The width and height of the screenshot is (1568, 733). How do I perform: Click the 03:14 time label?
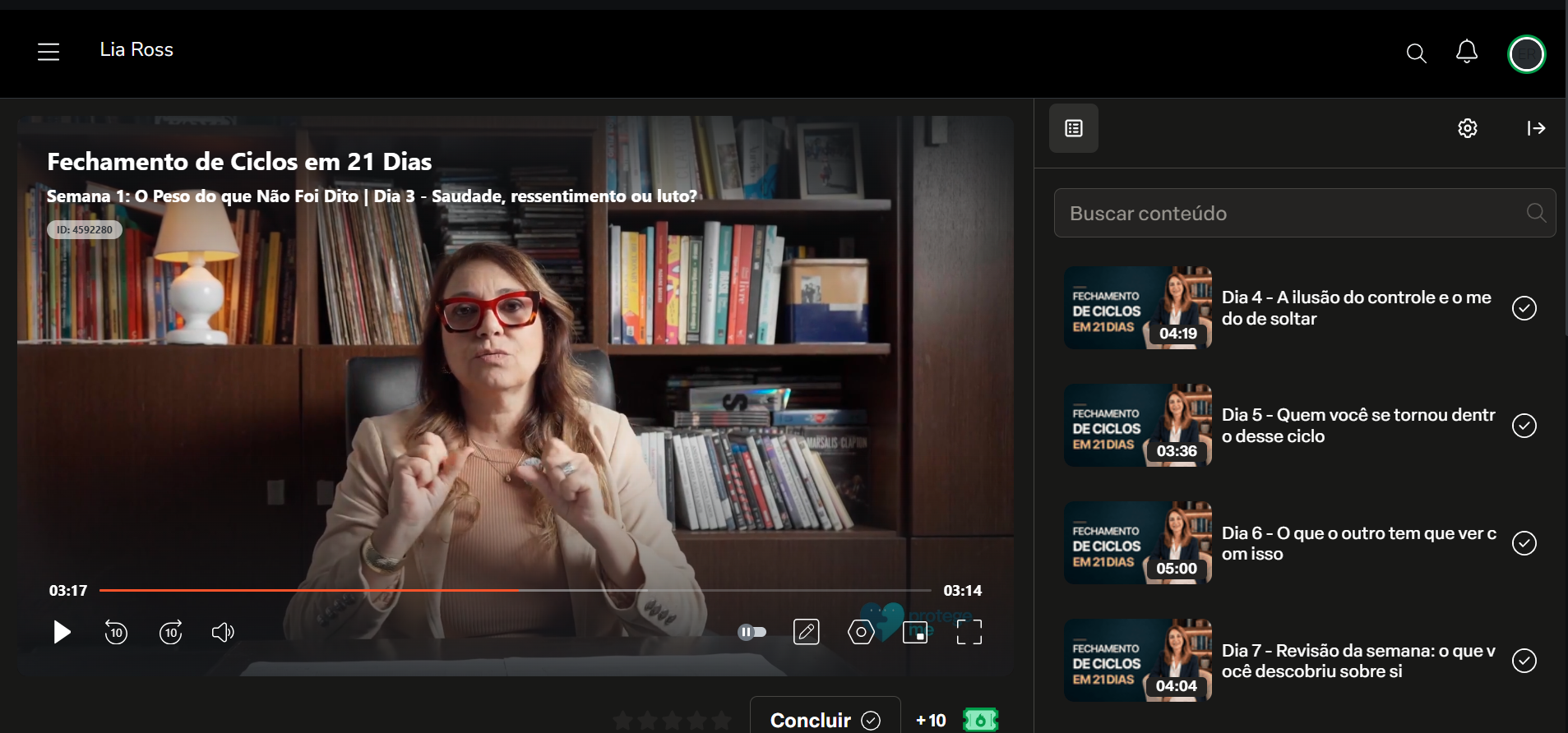[963, 590]
